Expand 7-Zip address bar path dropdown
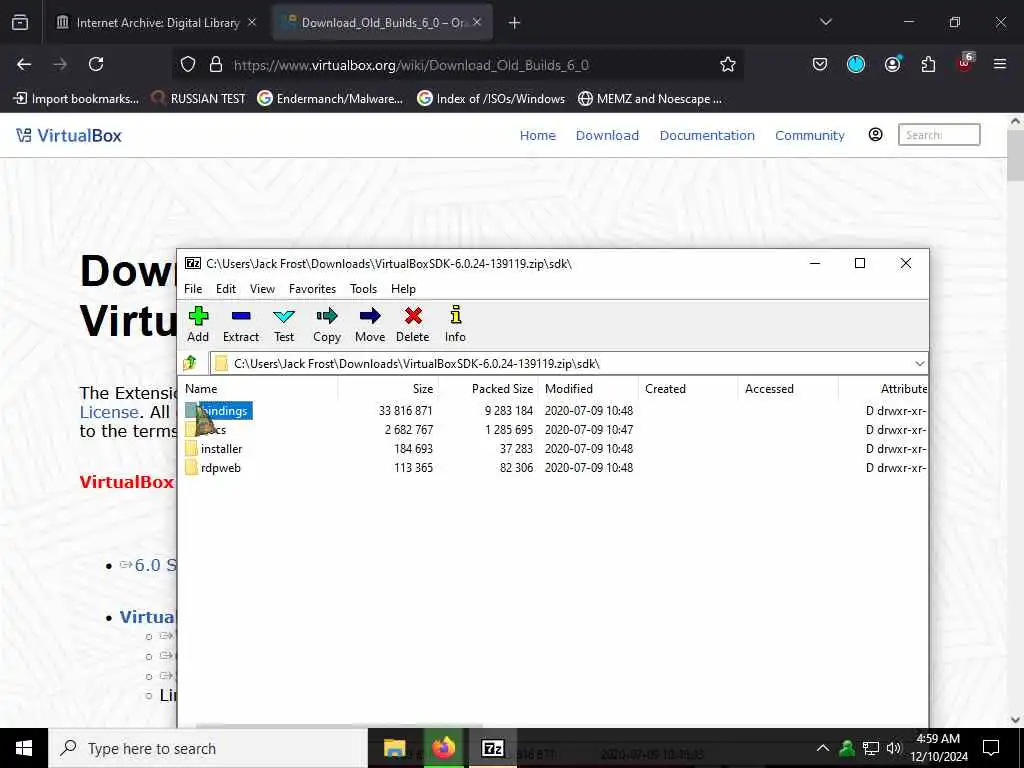 [x=920, y=363]
